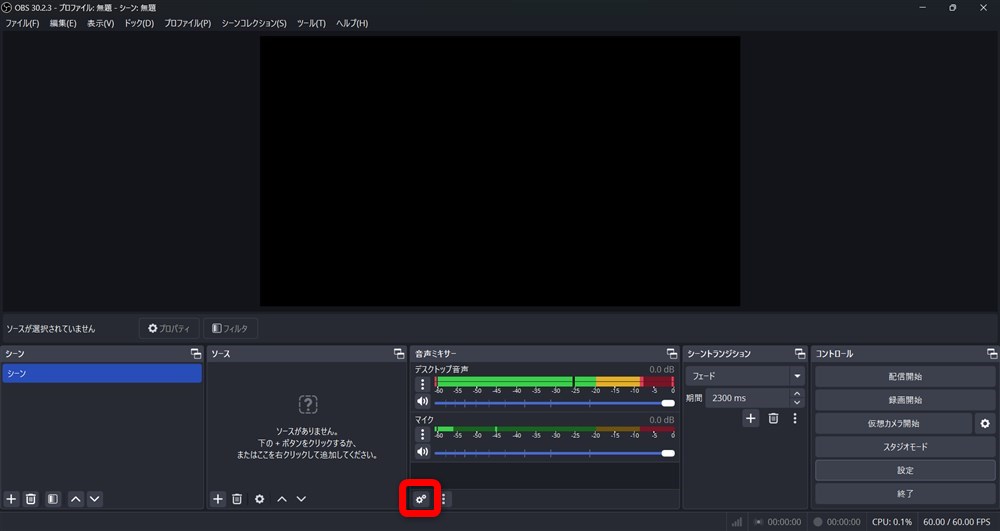Click the transition duration 2300 ms field
Viewport: 1000px width, 531px height.
coord(747,398)
